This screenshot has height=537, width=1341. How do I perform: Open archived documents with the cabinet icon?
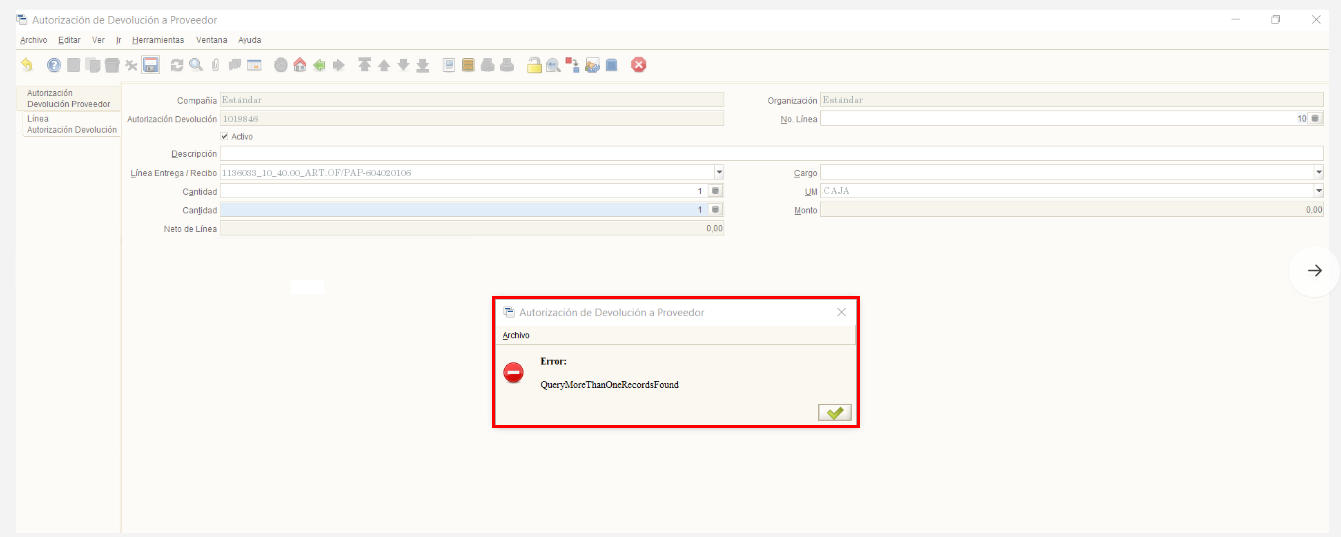click(468, 65)
